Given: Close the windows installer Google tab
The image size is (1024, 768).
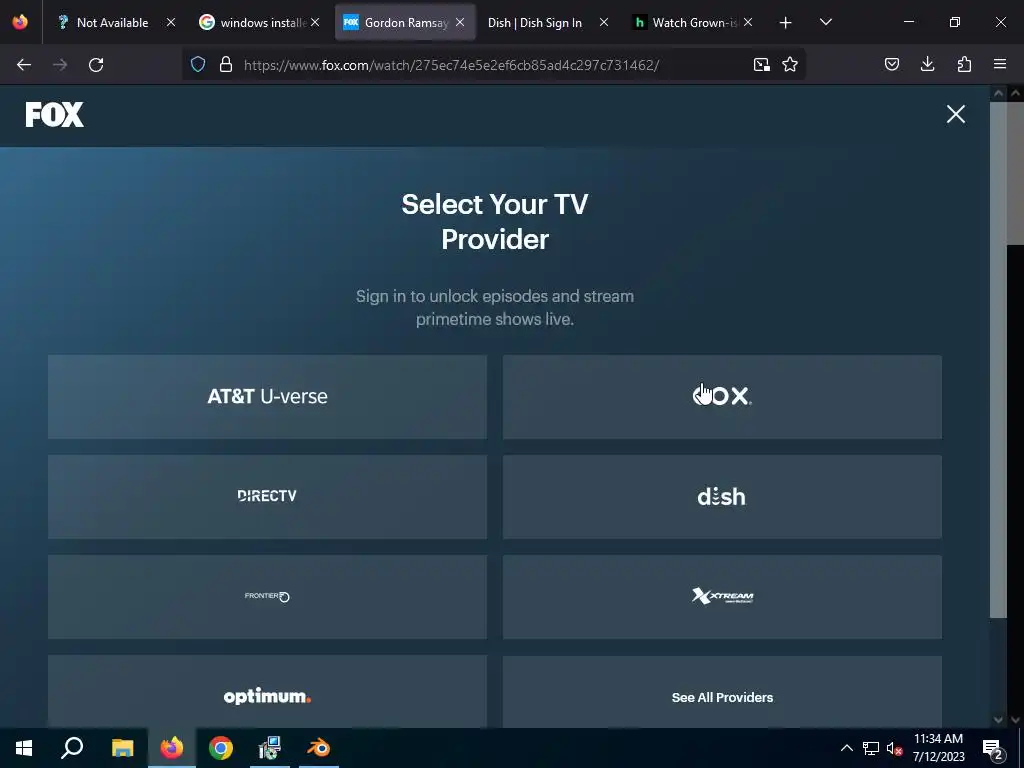Looking at the screenshot, I should pyautogui.click(x=315, y=23).
